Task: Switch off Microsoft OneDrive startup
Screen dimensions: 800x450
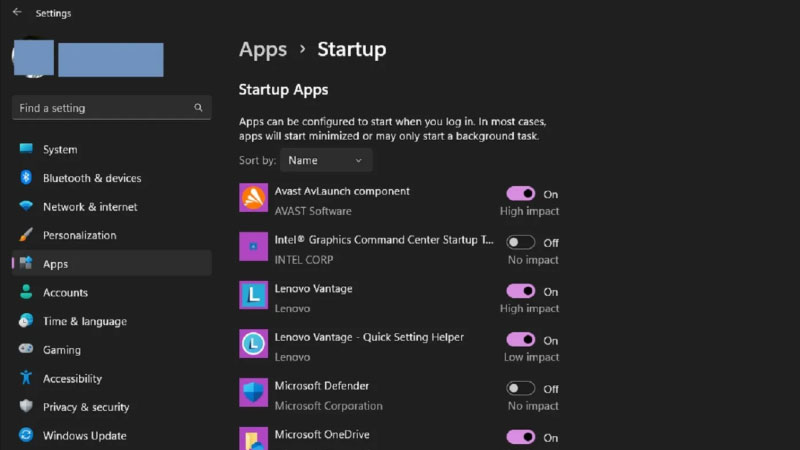Action: [520, 437]
